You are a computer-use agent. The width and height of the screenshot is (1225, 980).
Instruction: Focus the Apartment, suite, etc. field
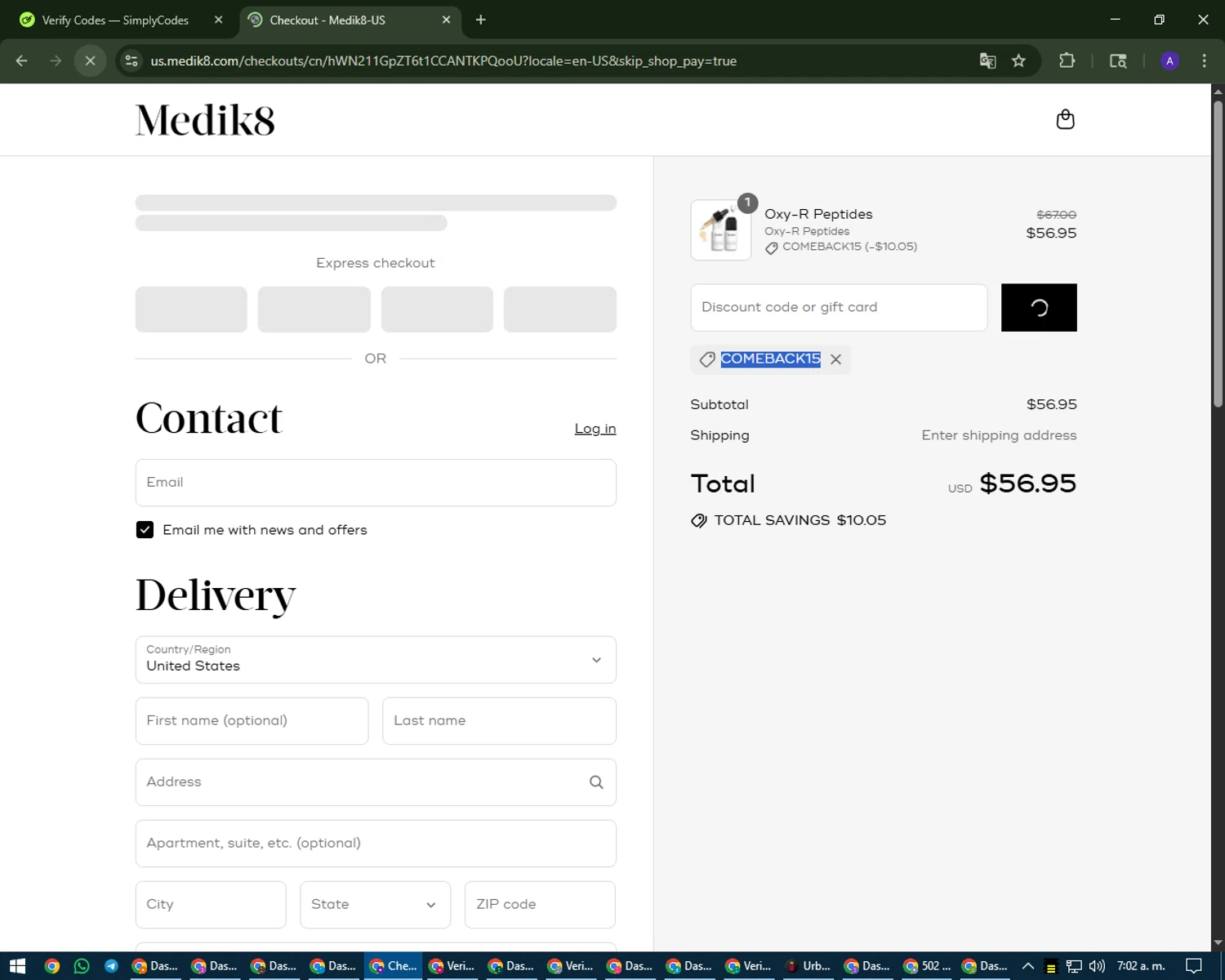click(x=376, y=844)
